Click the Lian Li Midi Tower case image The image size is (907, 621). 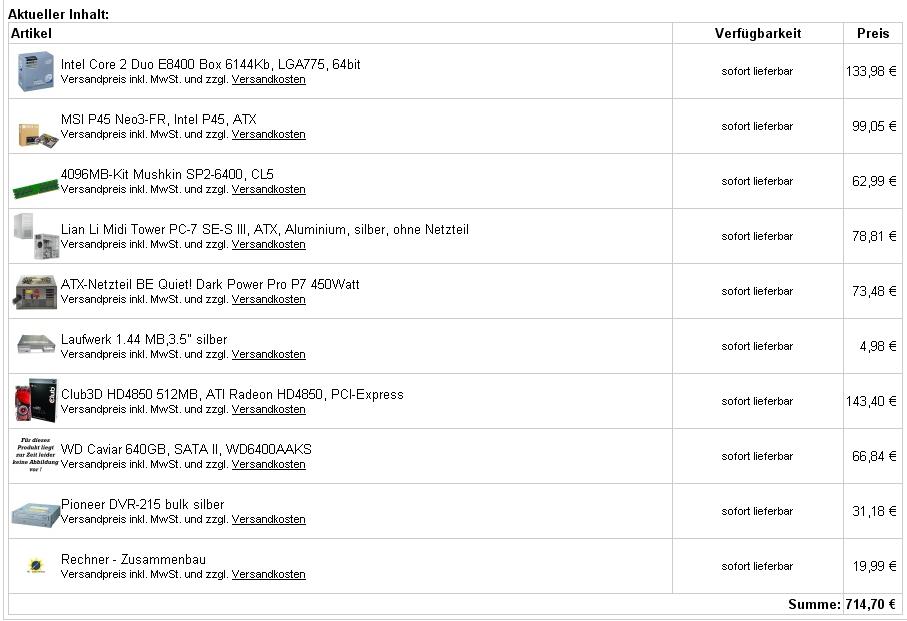tap(36, 236)
